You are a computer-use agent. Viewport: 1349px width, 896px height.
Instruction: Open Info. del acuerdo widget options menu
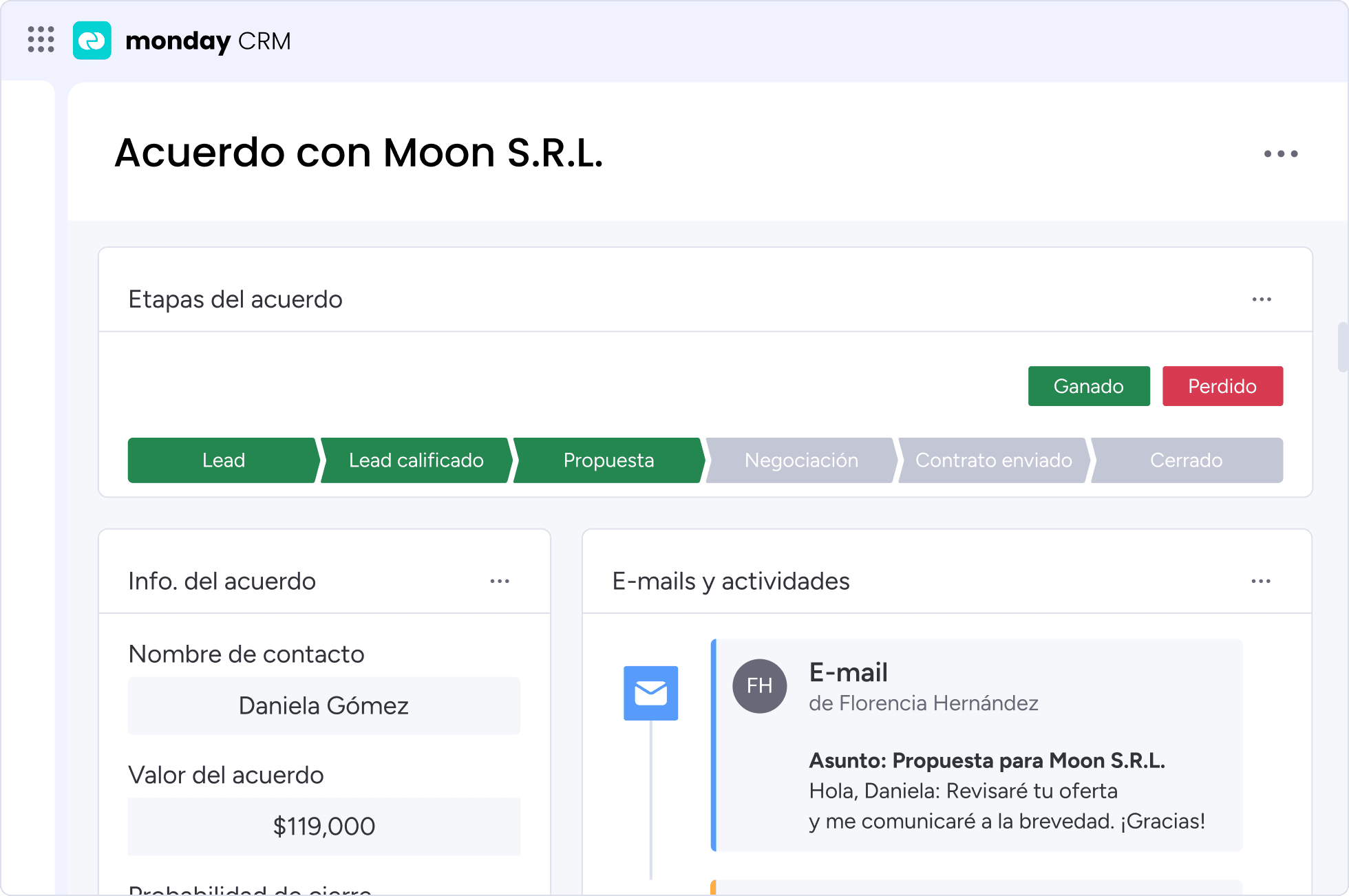[500, 582]
